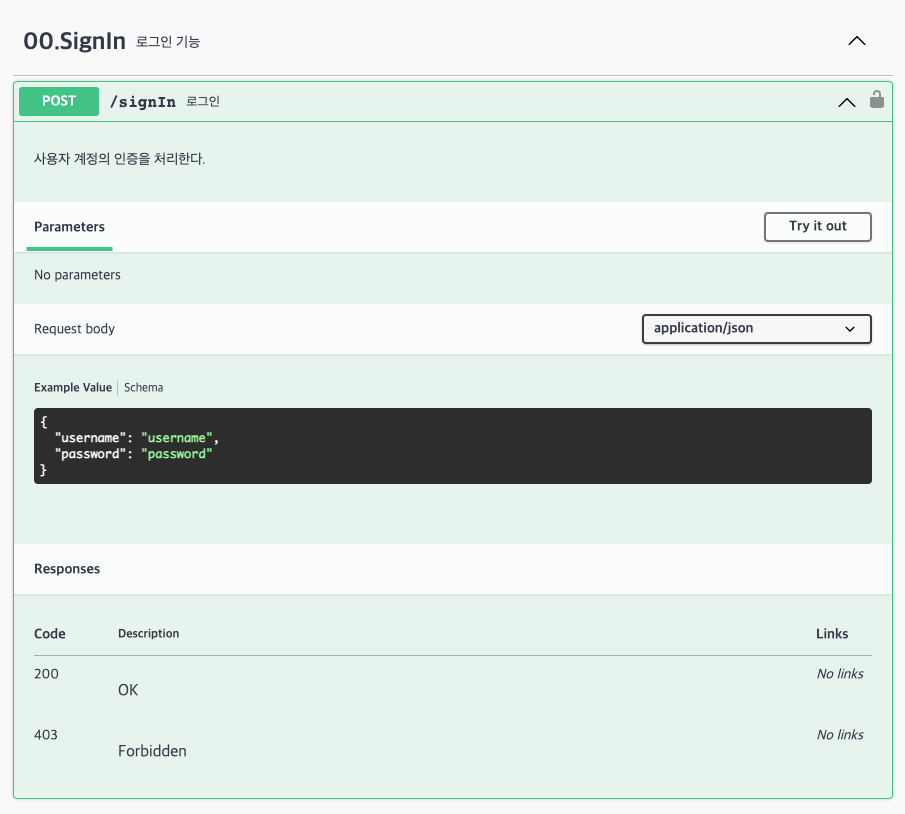This screenshot has height=814, width=905.
Task: Select the Example Value tab
Action: click(x=73, y=387)
